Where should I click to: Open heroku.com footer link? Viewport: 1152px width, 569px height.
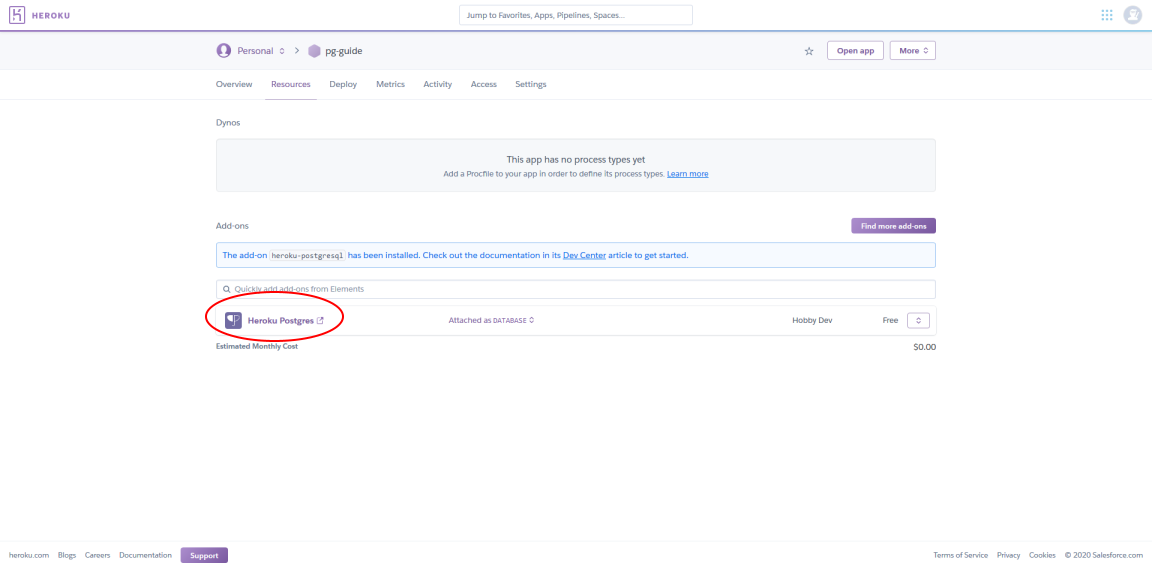29,555
